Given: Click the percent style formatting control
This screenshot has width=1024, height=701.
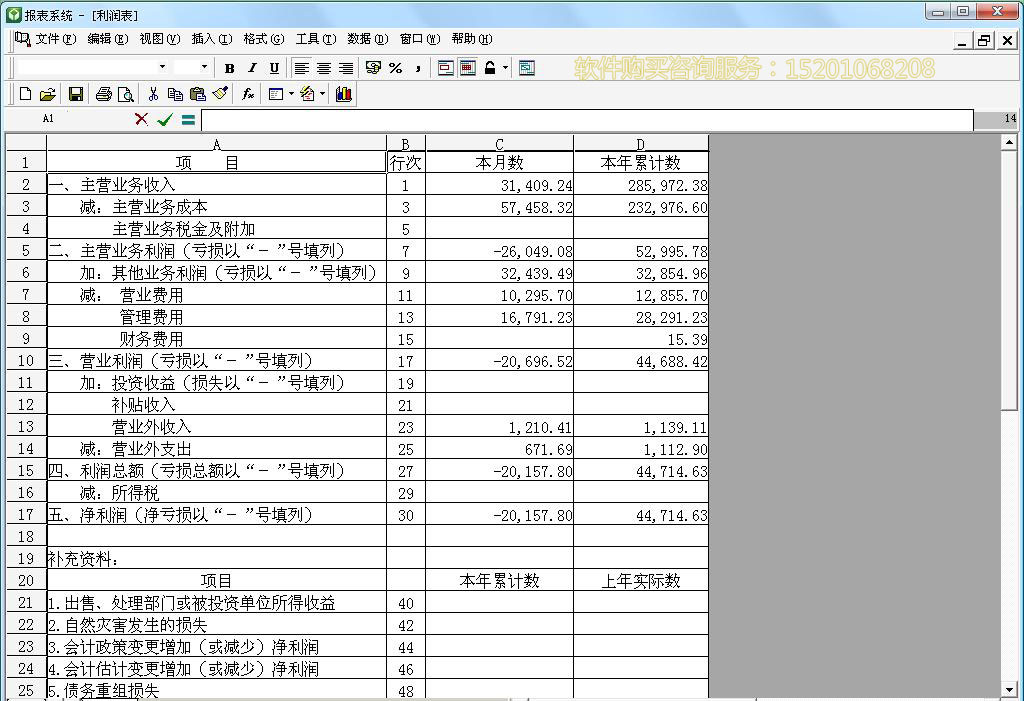Looking at the screenshot, I should tap(394, 68).
